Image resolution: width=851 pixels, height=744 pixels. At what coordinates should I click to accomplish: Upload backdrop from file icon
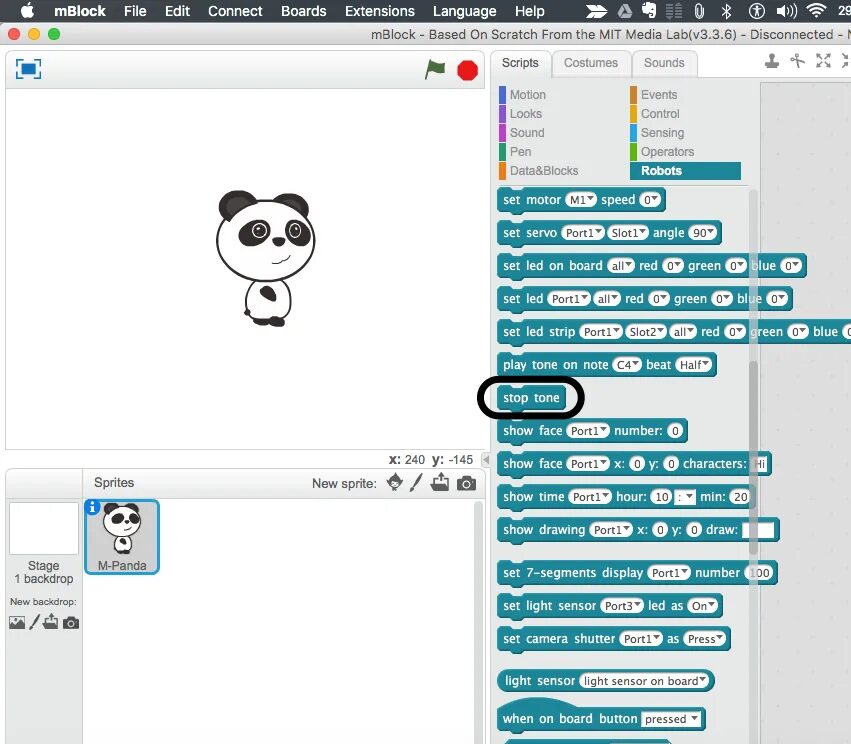(x=50, y=621)
